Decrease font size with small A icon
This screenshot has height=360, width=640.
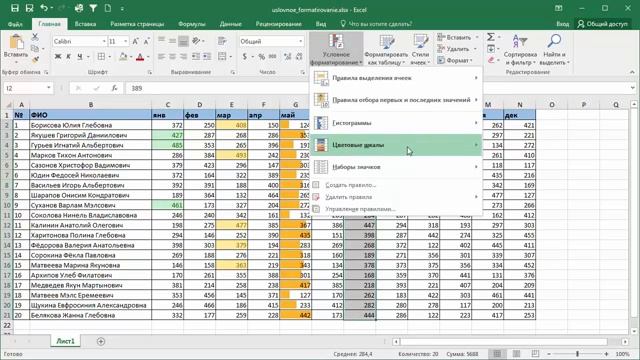[147, 41]
